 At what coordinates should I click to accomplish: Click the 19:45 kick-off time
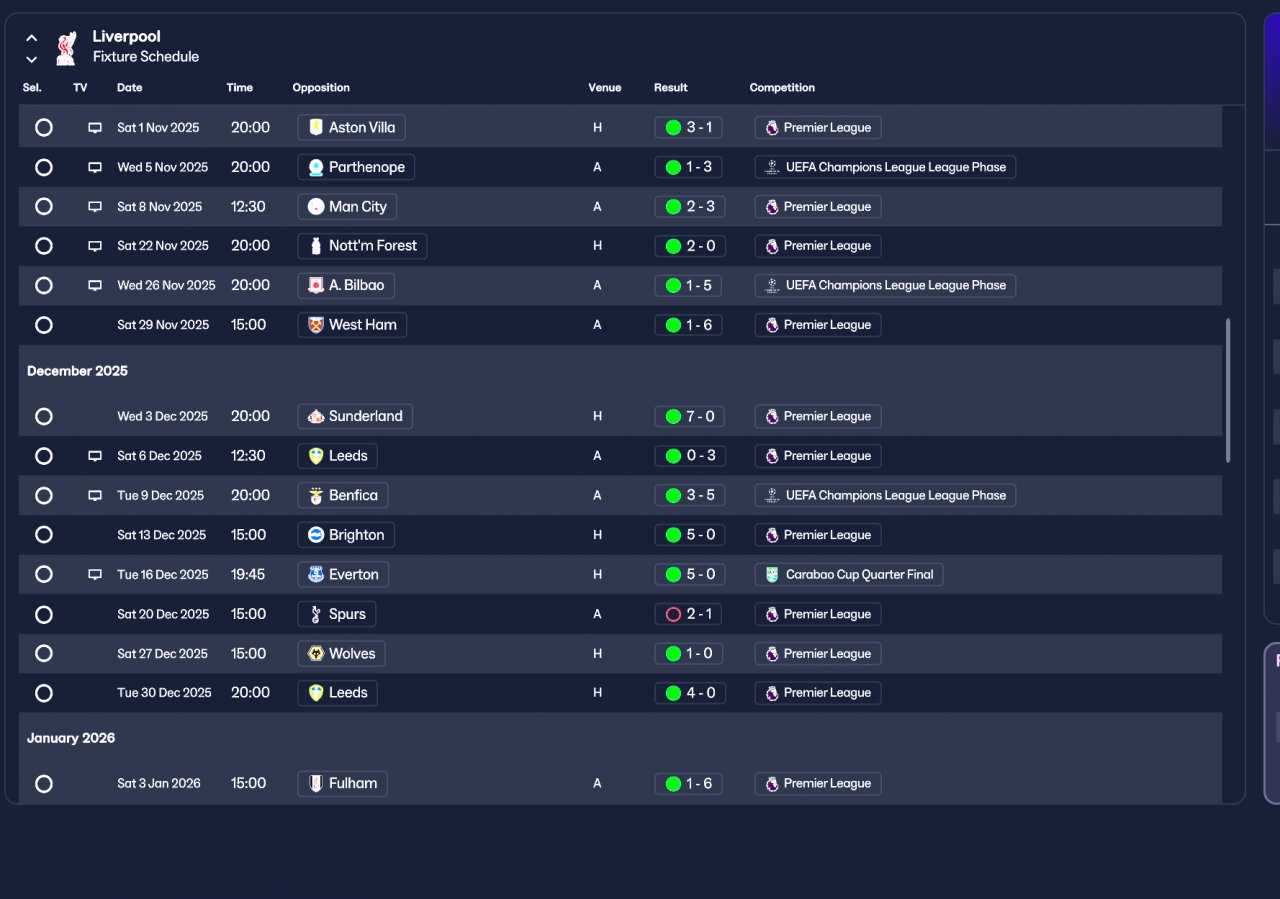point(248,574)
